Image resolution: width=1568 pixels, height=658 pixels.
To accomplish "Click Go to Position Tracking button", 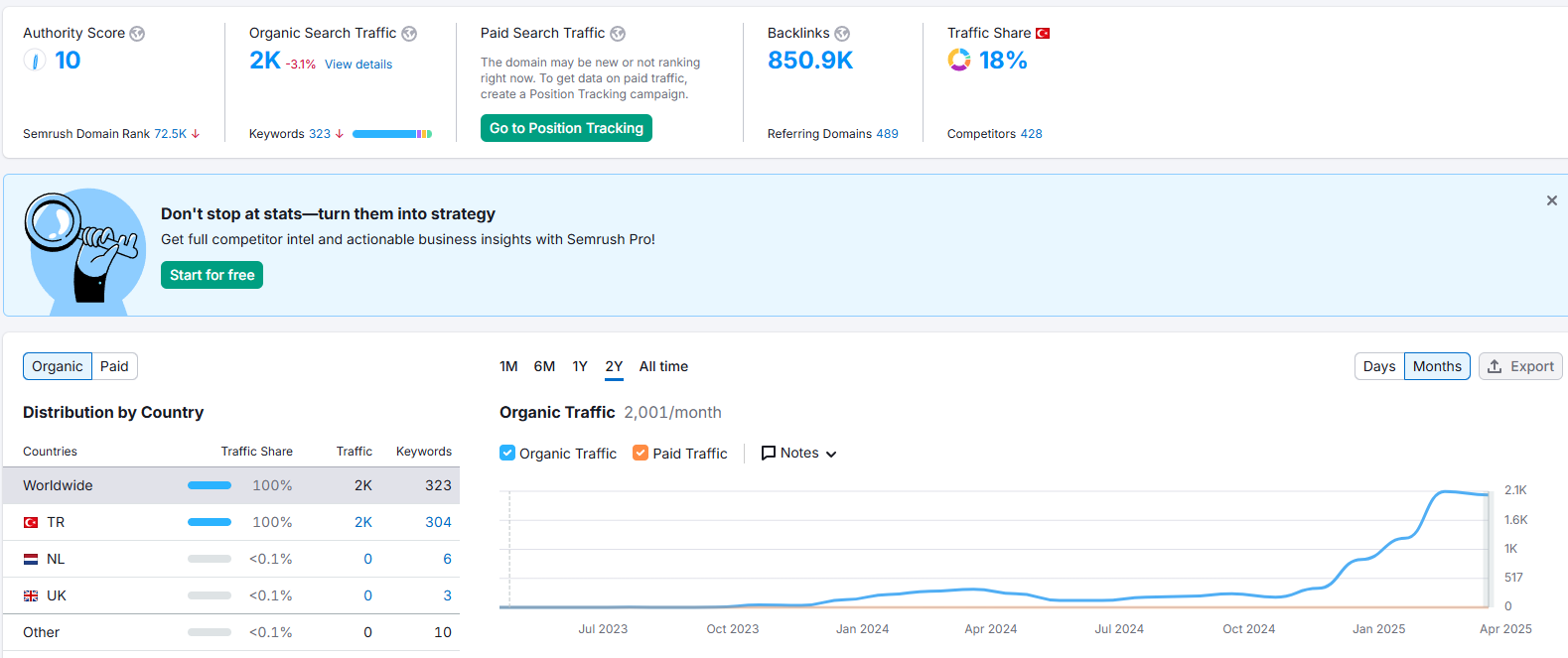I will tap(566, 128).
